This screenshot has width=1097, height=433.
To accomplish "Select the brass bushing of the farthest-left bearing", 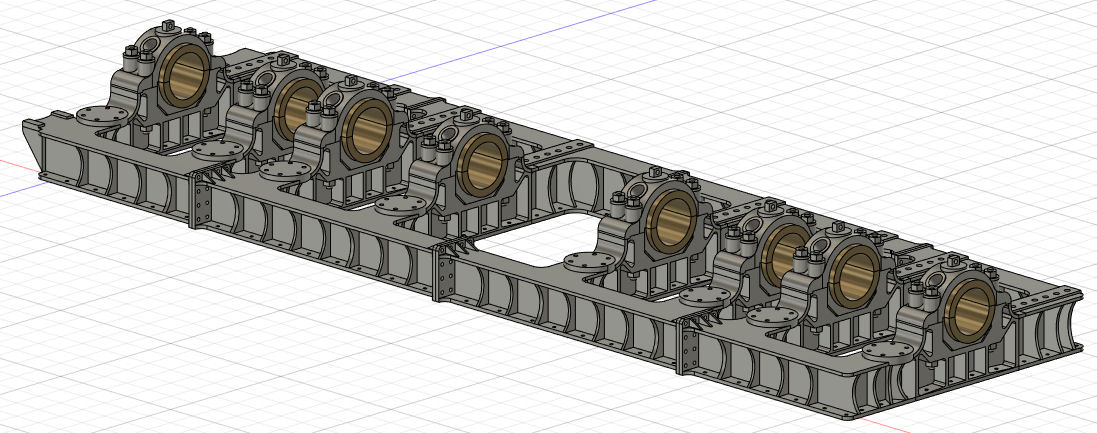I will [183, 74].
